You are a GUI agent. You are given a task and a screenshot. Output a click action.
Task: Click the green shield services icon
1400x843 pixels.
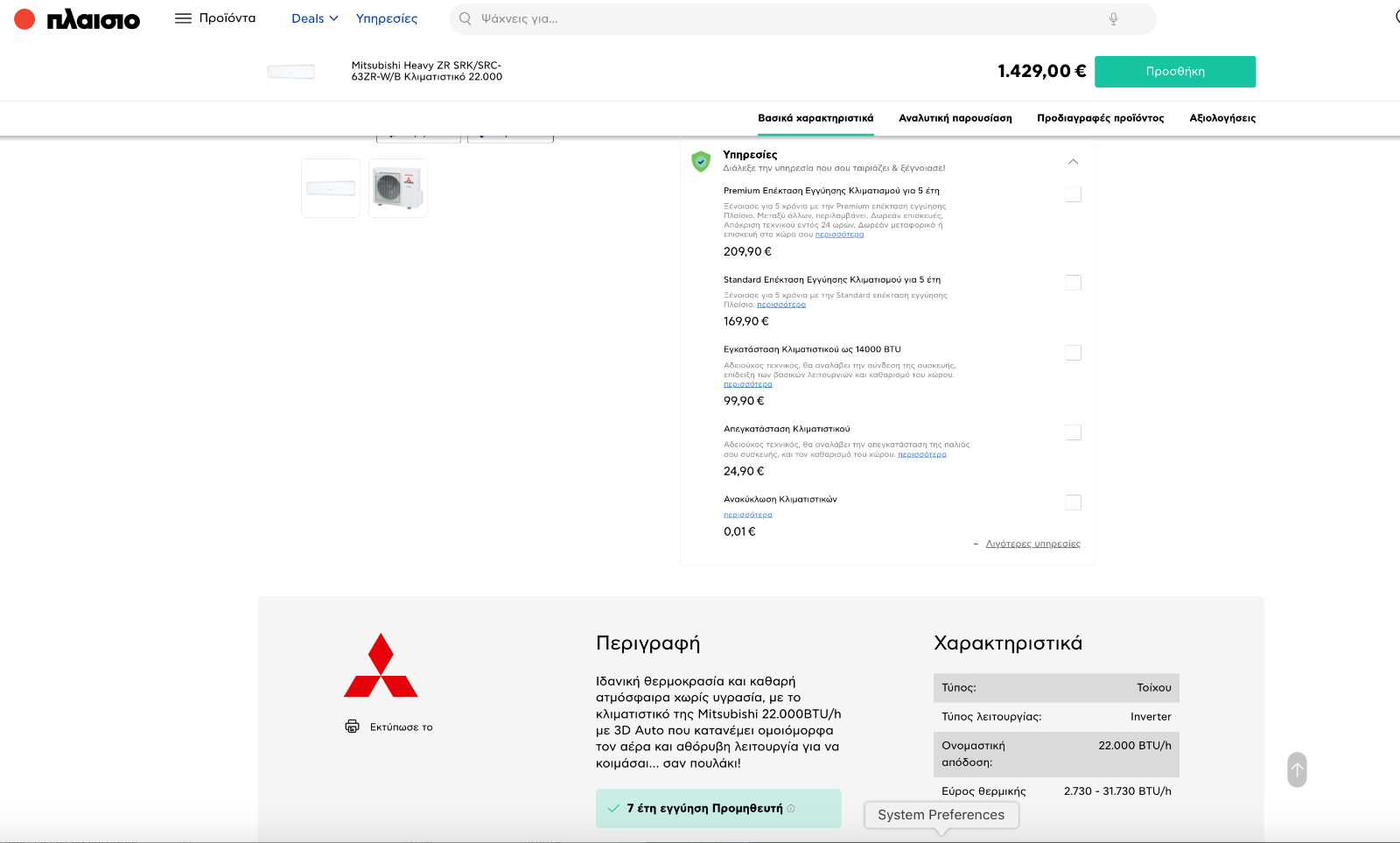tap(701, 161)
